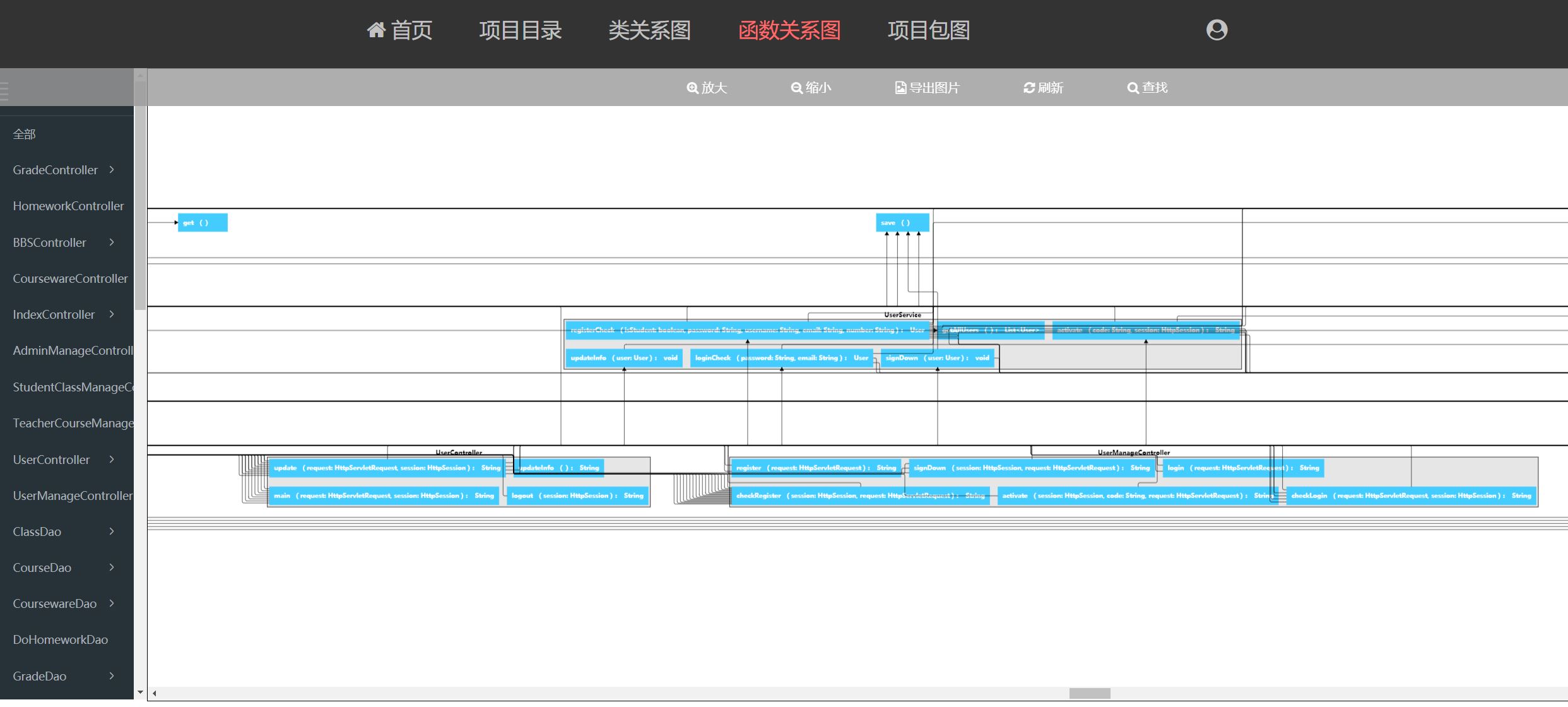Click the search magnifier icon

pyautogui.click(x=1133, y=88)
